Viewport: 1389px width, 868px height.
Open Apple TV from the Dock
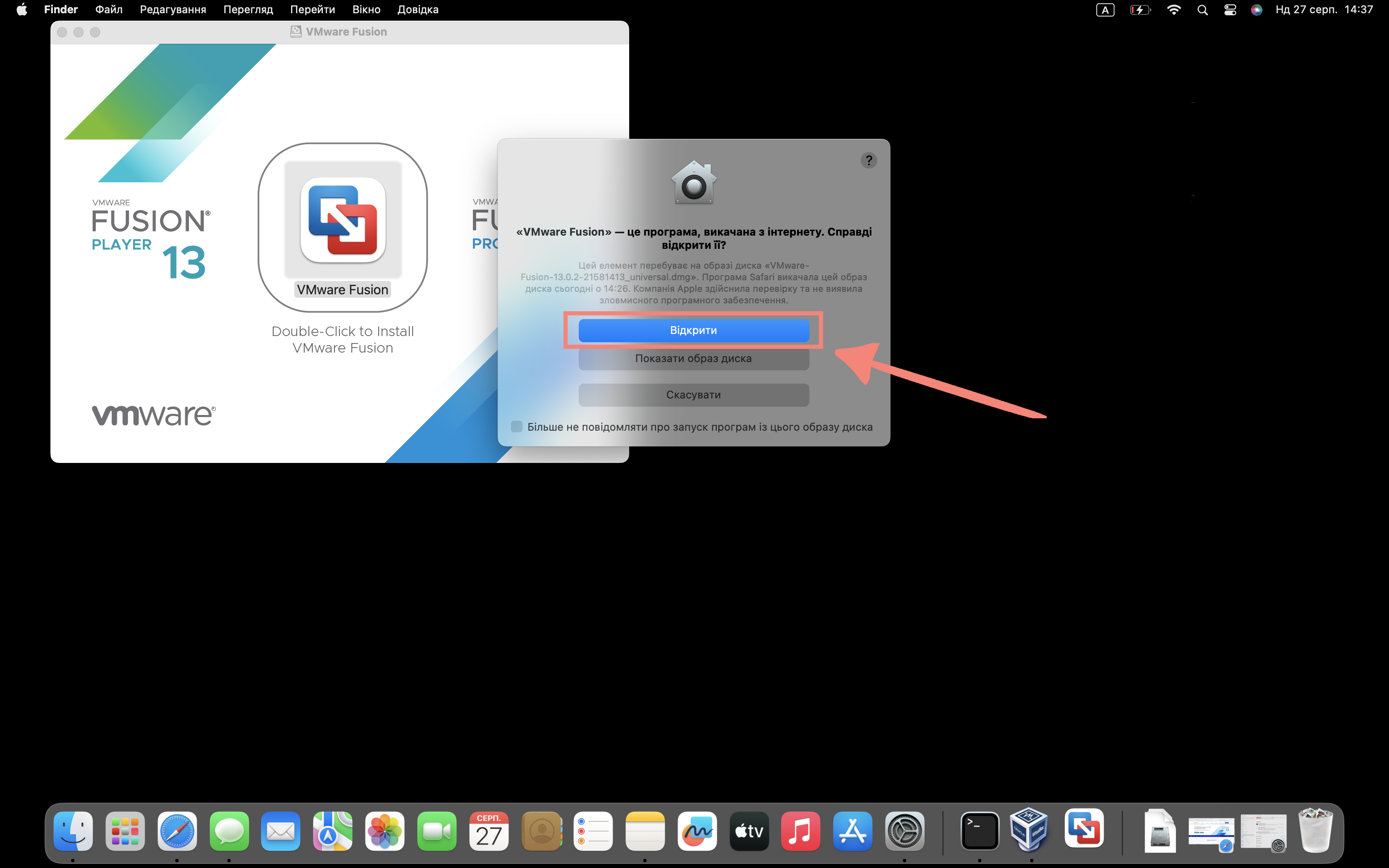point(749,831)
